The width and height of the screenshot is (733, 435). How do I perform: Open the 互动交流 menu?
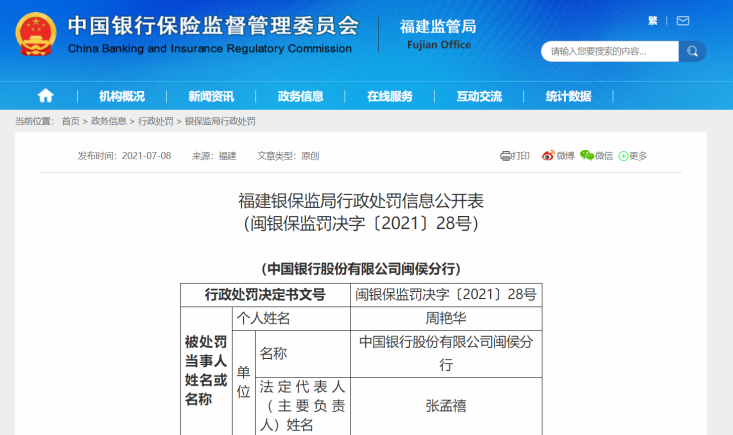pos(479,96)
